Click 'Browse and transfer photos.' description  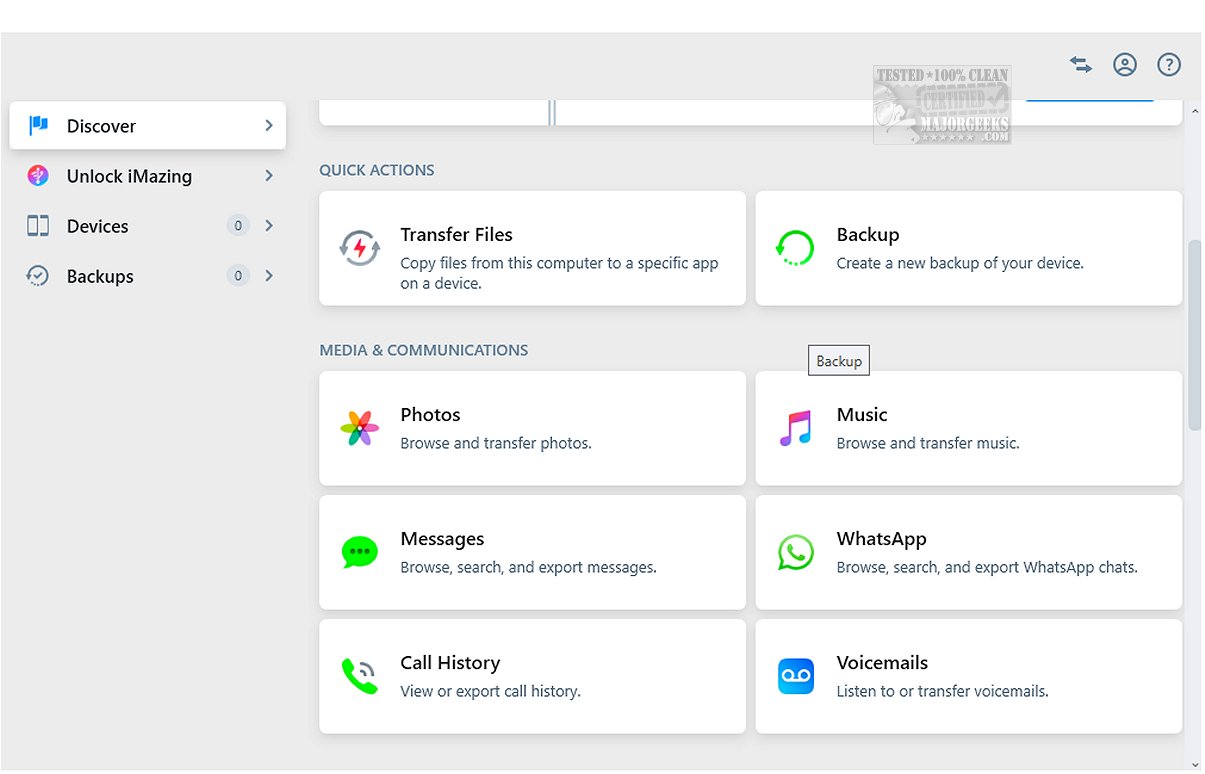[496, 444]
